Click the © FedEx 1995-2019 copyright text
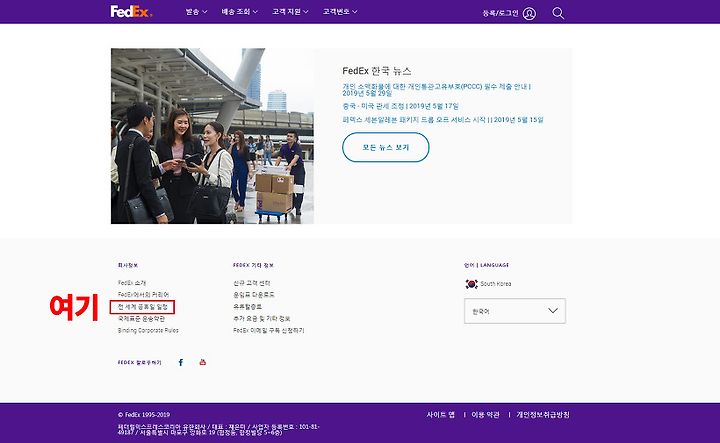This screenshot has width=720, height=443. (144, 415)
